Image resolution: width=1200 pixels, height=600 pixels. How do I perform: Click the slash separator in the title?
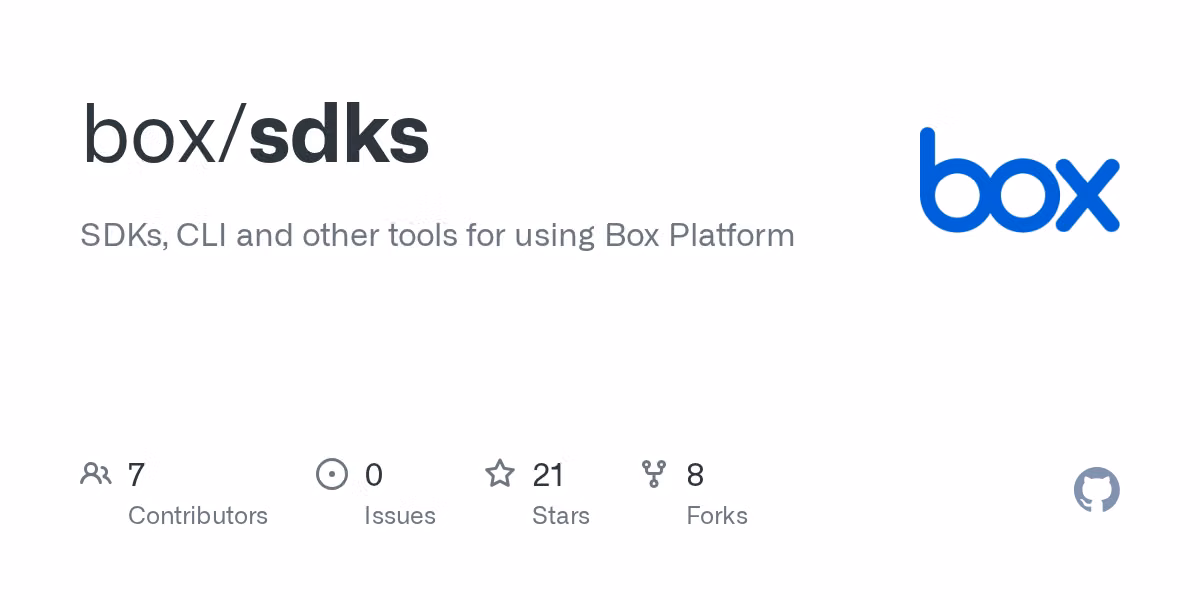[231, 136]
